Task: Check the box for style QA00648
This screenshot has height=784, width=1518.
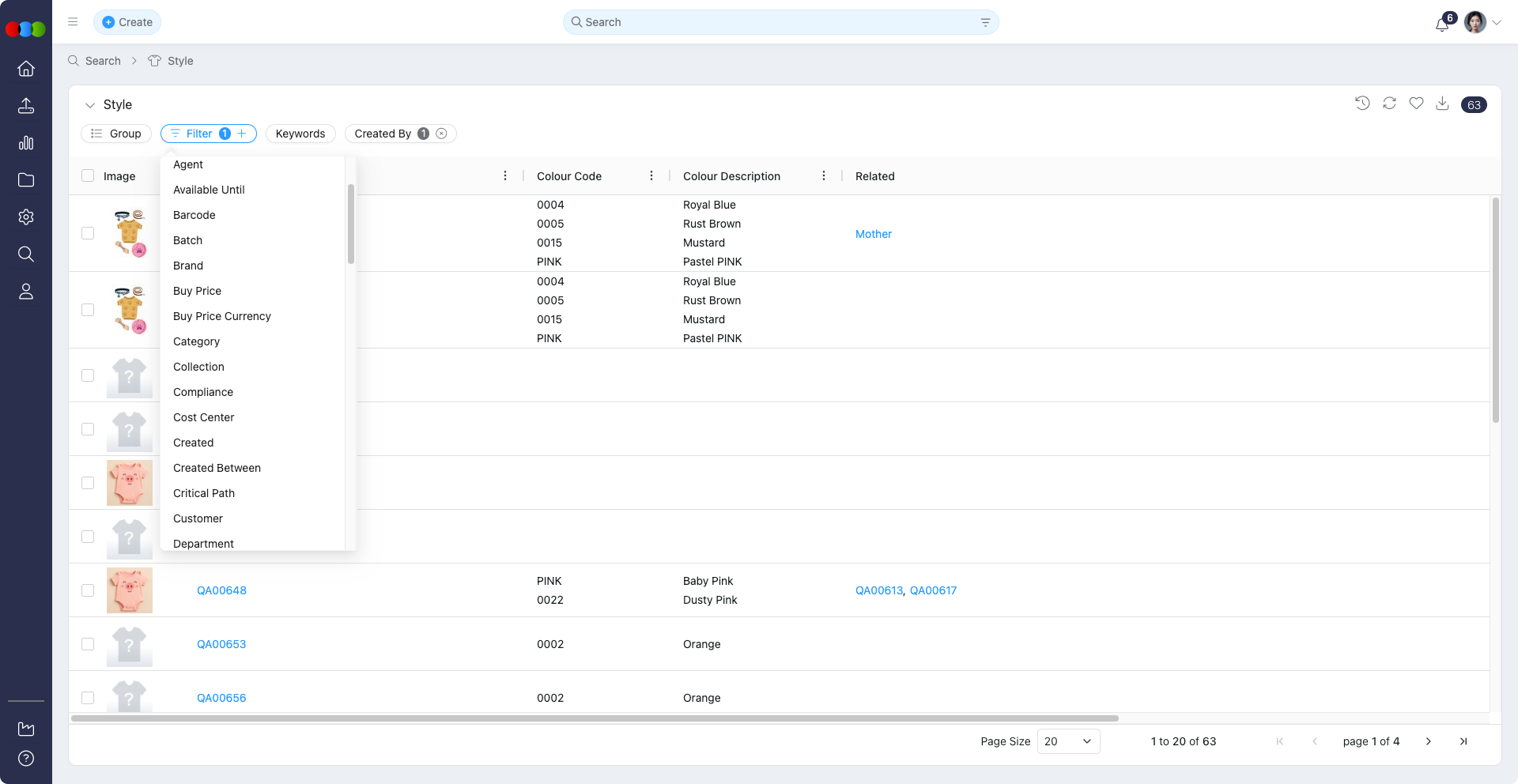Action: pyautogui.click(x=88, y=590)
